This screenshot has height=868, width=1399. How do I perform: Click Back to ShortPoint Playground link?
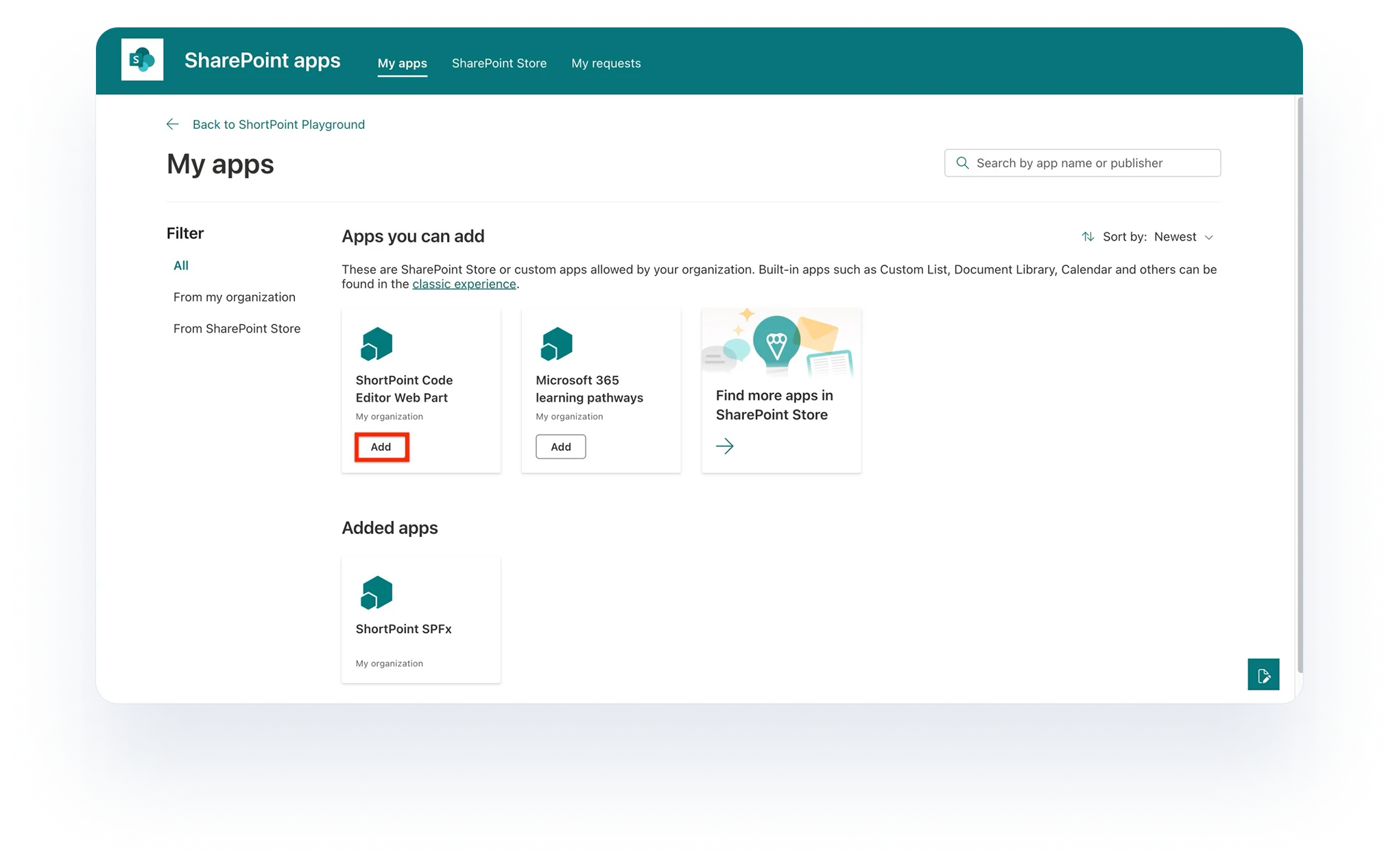[x=278, y=124]
